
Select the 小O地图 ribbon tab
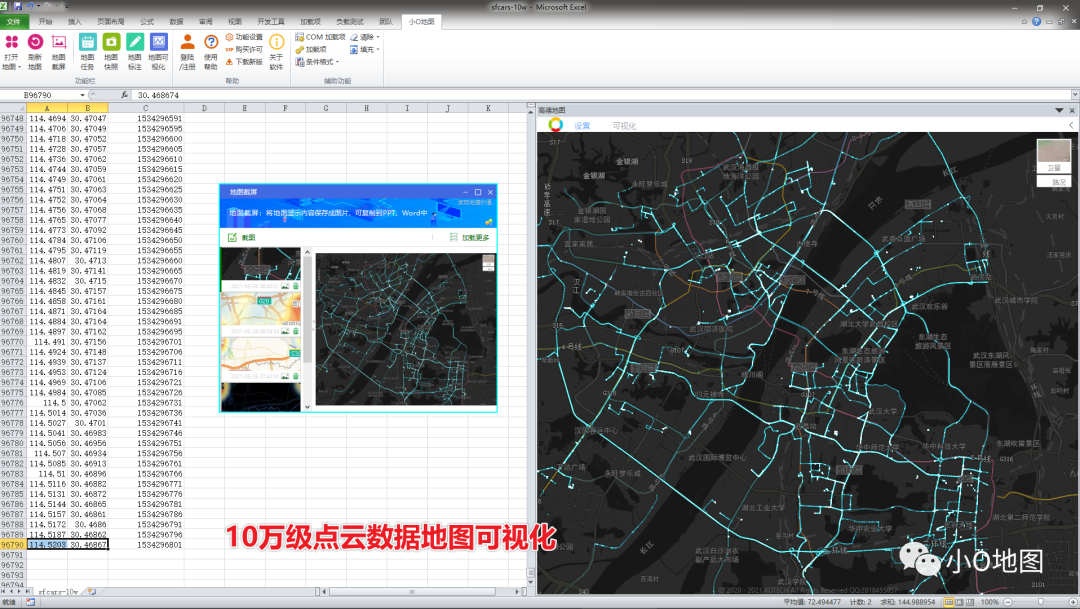coord(421,22)
